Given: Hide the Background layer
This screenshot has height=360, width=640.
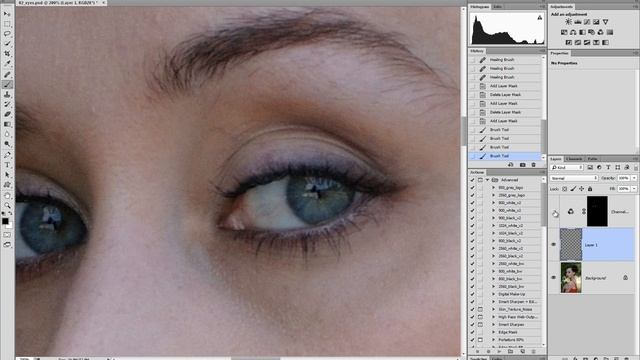Looking at the screenshot, I should click(x=554, y=278).
